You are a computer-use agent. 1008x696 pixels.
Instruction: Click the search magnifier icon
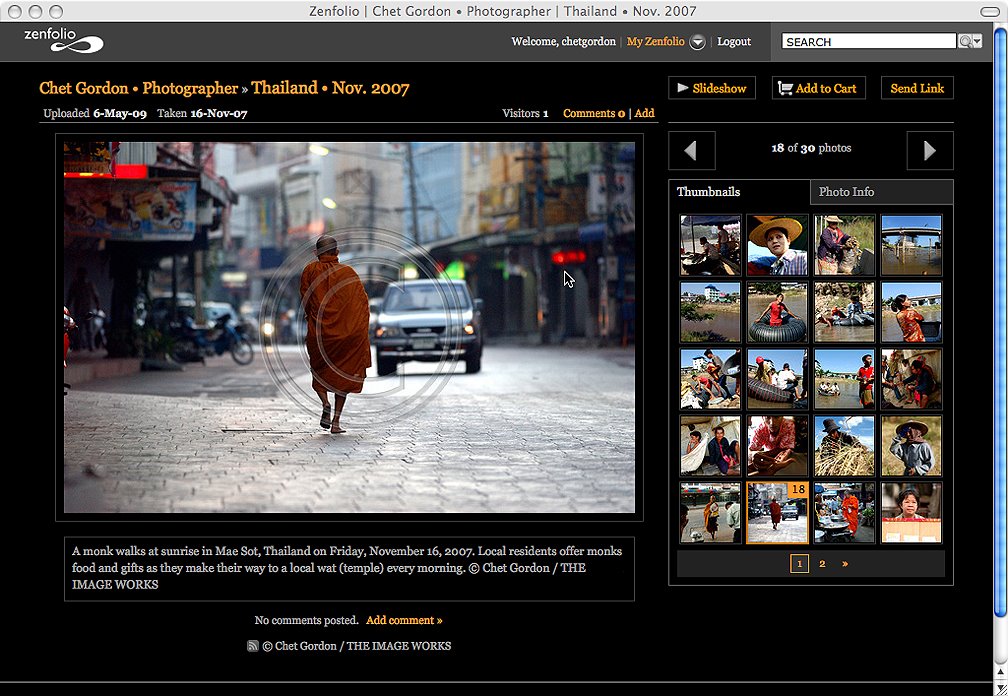[965, 42]
